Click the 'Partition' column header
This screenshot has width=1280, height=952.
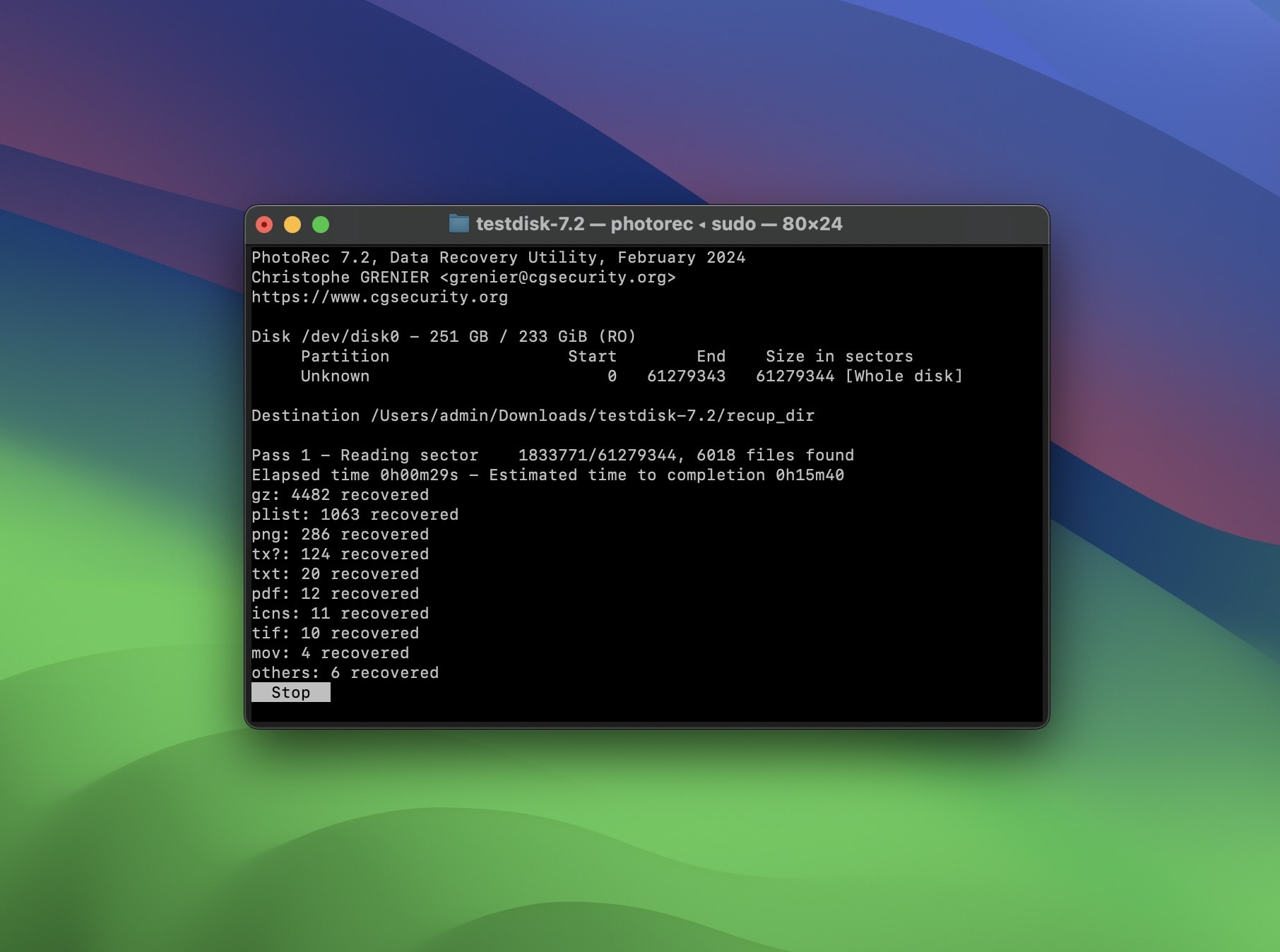pos(345,357)
